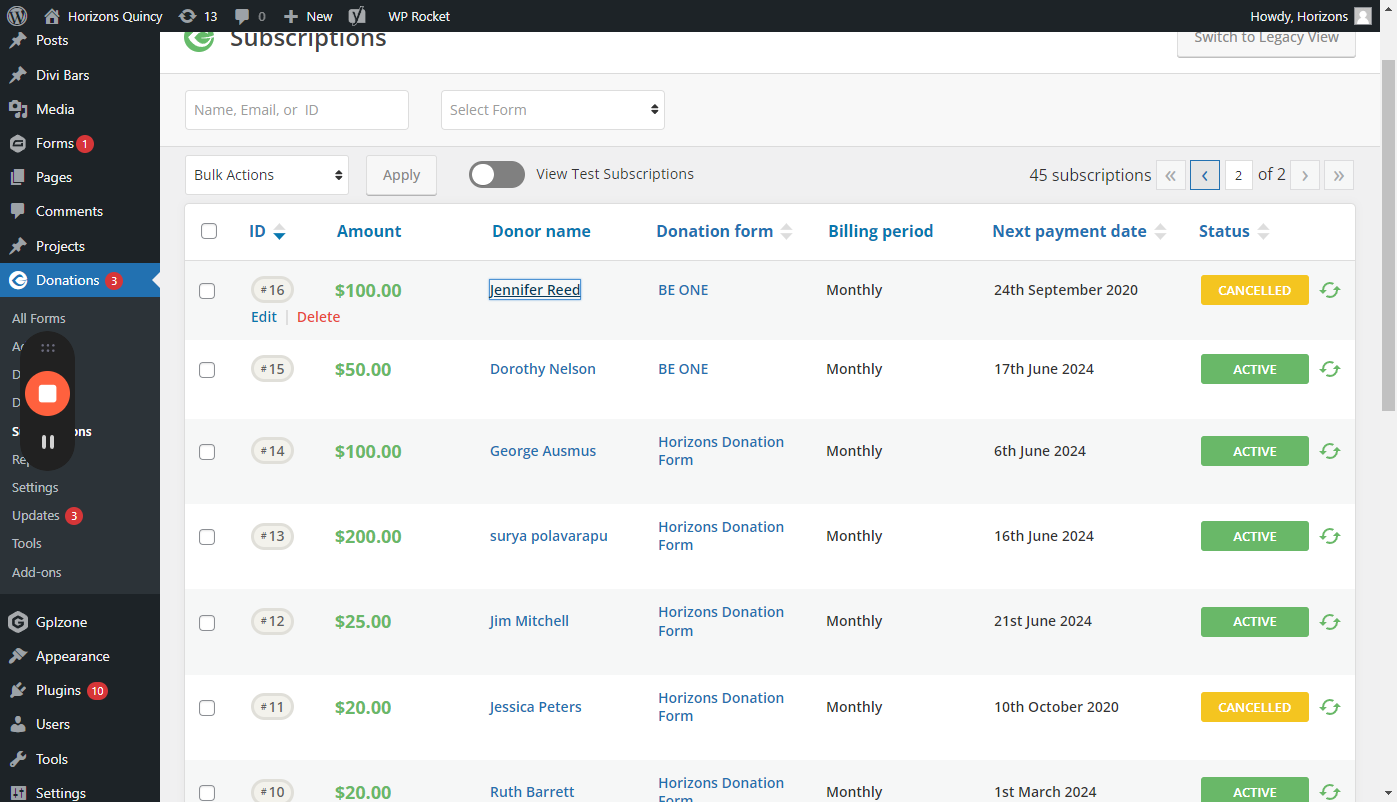The image size is (1397, 802).
Task: Open the comments bubble showing 0
Action: pos(250,16)
